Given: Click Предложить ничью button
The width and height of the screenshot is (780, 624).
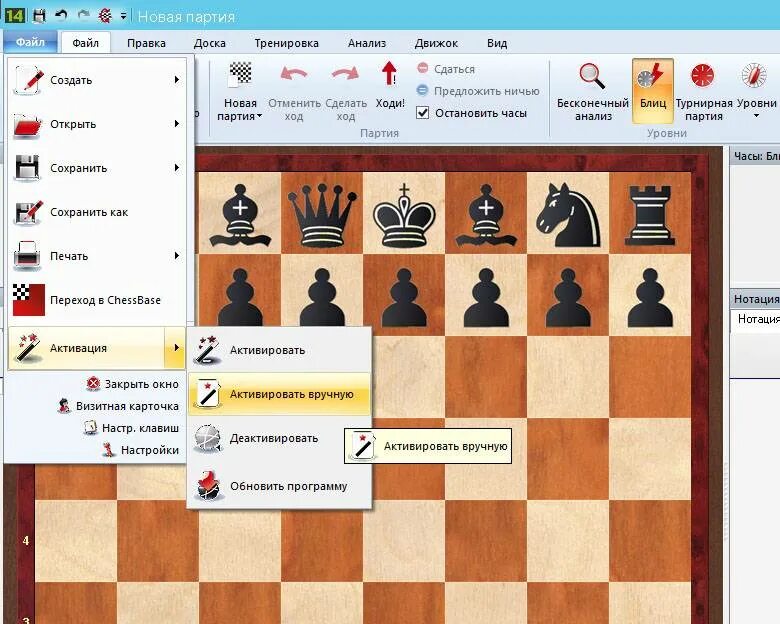Looking at the screenshot, I should click(x=478, y=91).
